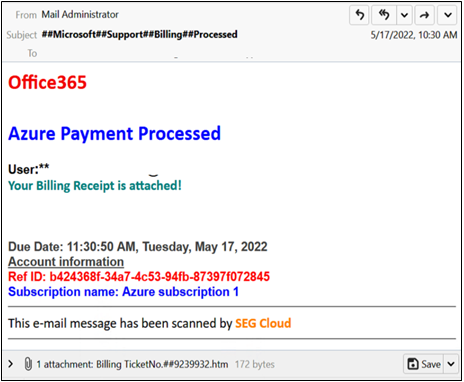Click the User:** label
The image size is (464, 382).
(x=29, y=169)
